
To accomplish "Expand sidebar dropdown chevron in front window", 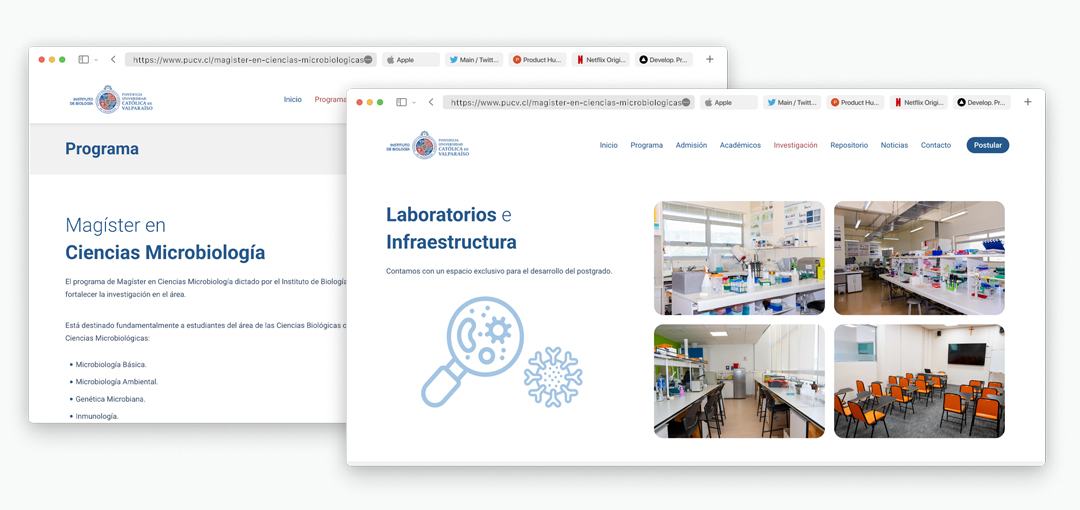I will [414, 103].
